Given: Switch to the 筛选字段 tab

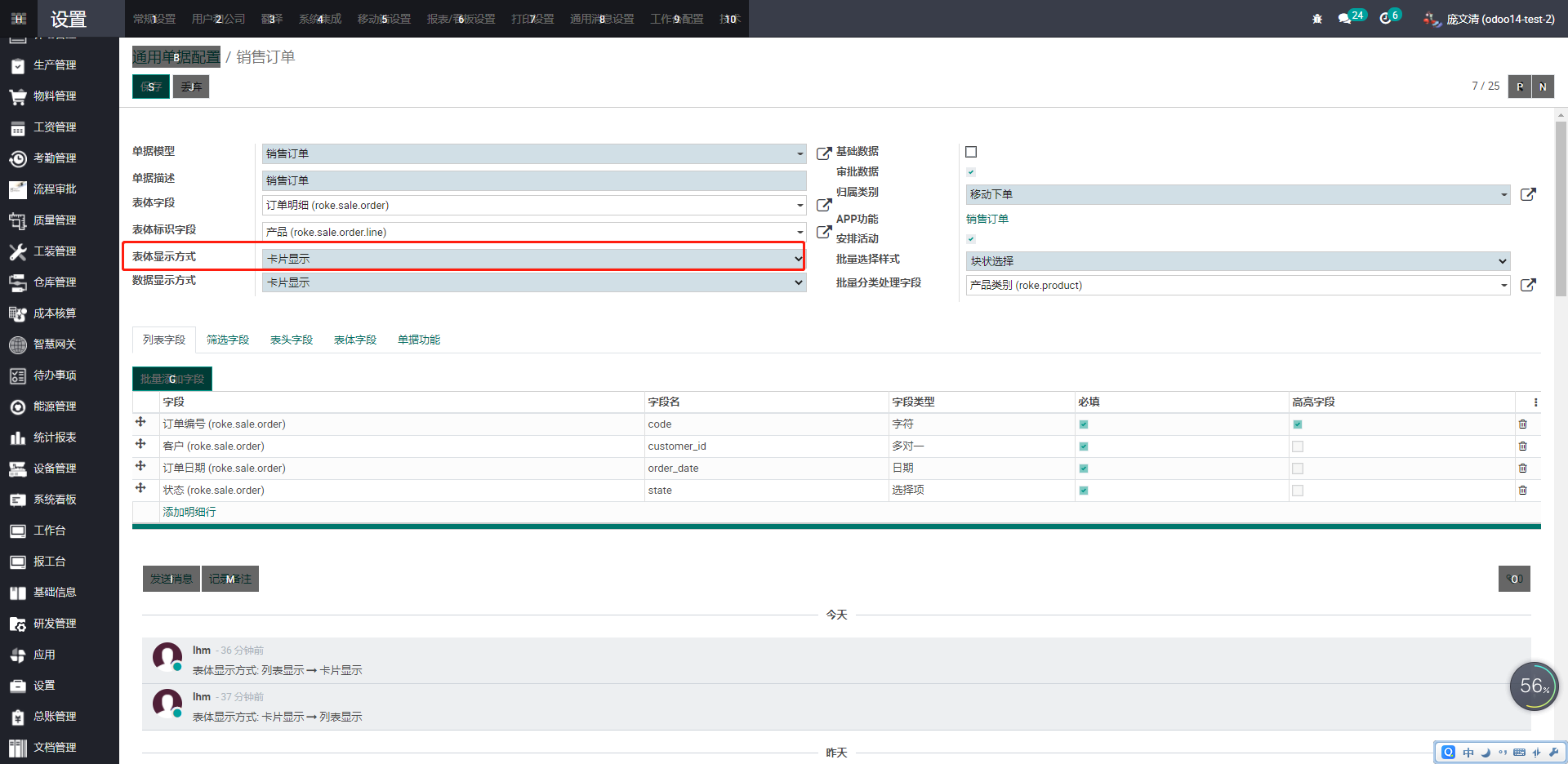Looking at the screenshot, I should click(228, 340).
